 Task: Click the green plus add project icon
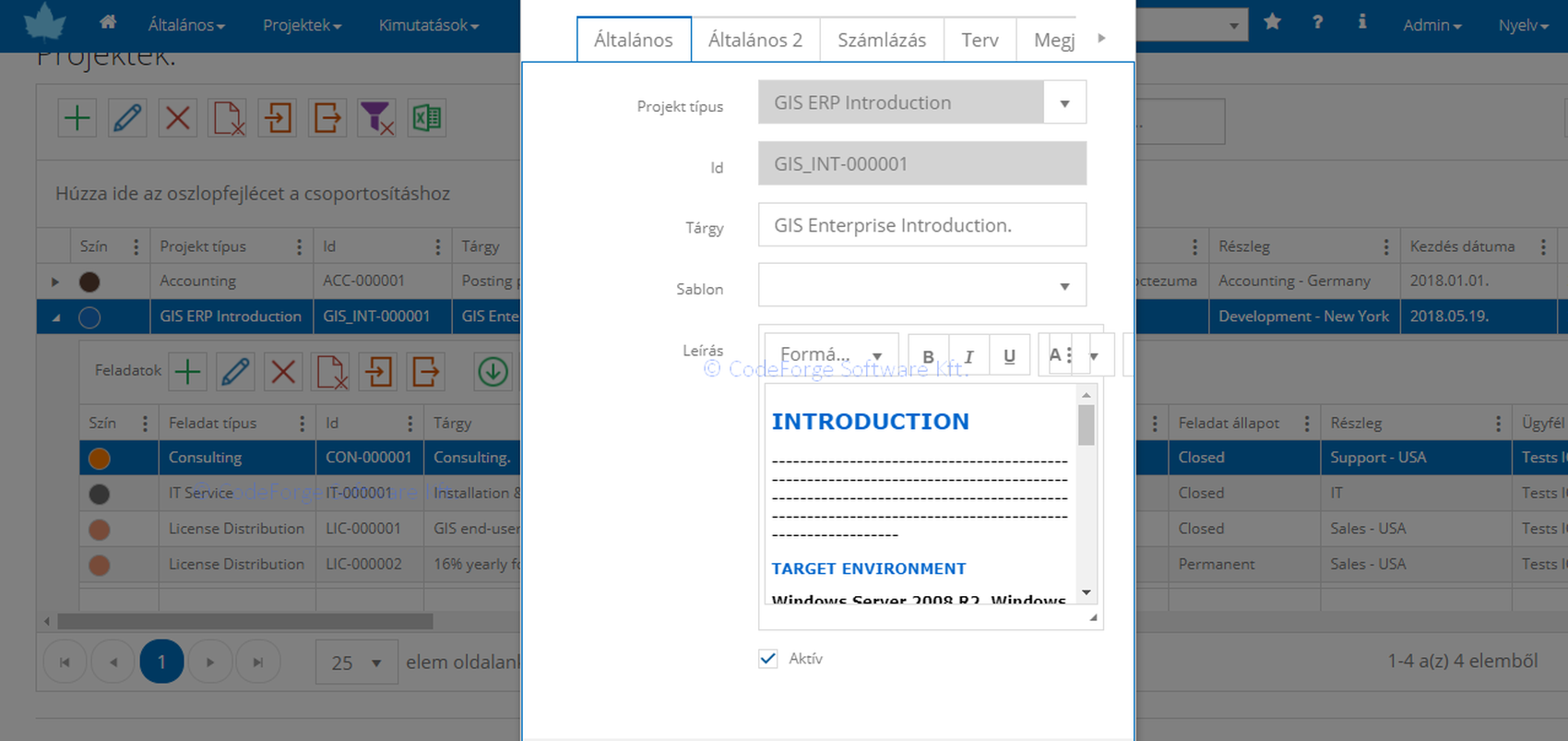click(x=77, y=118)
